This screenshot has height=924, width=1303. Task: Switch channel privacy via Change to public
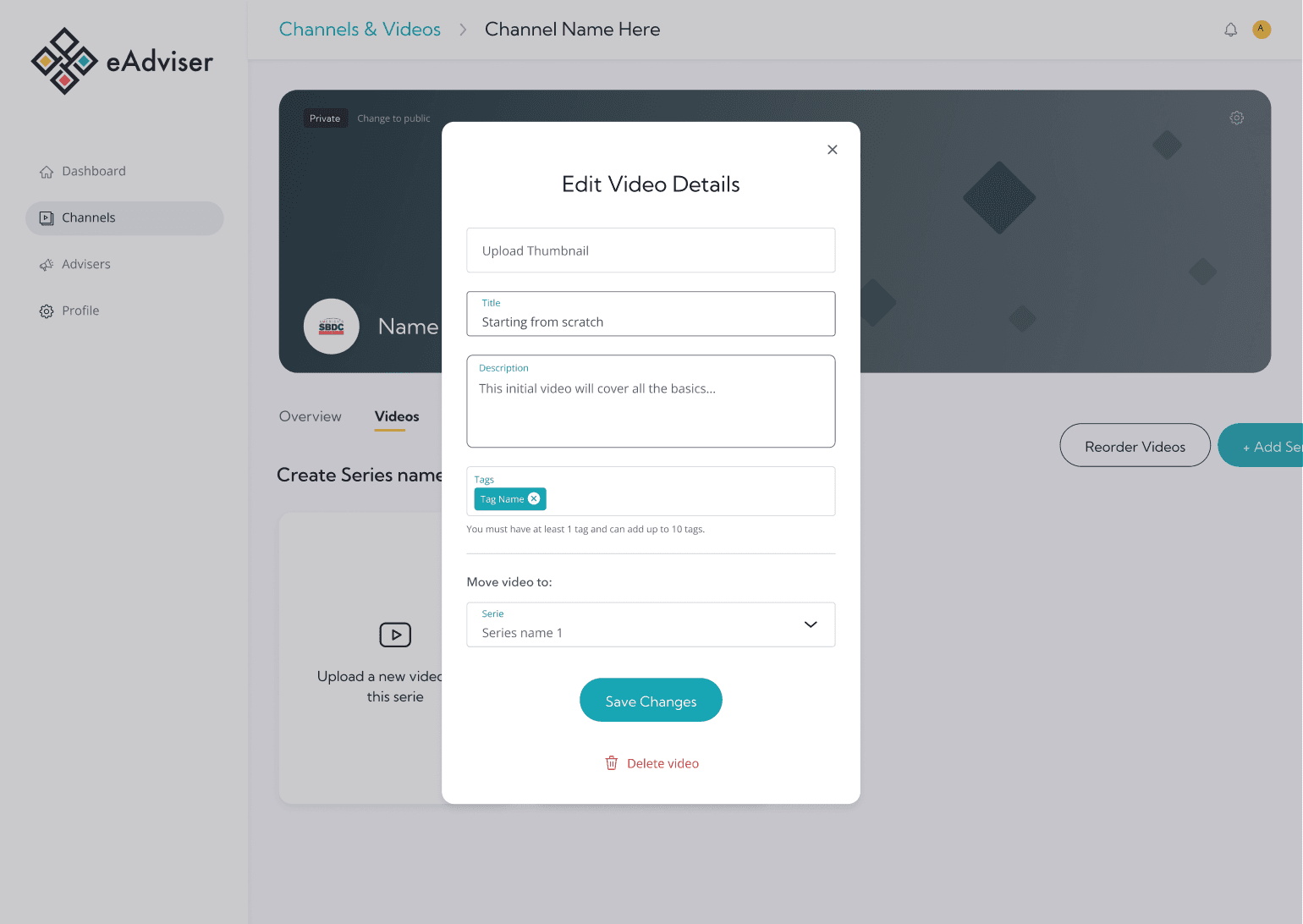click(393, 118)
